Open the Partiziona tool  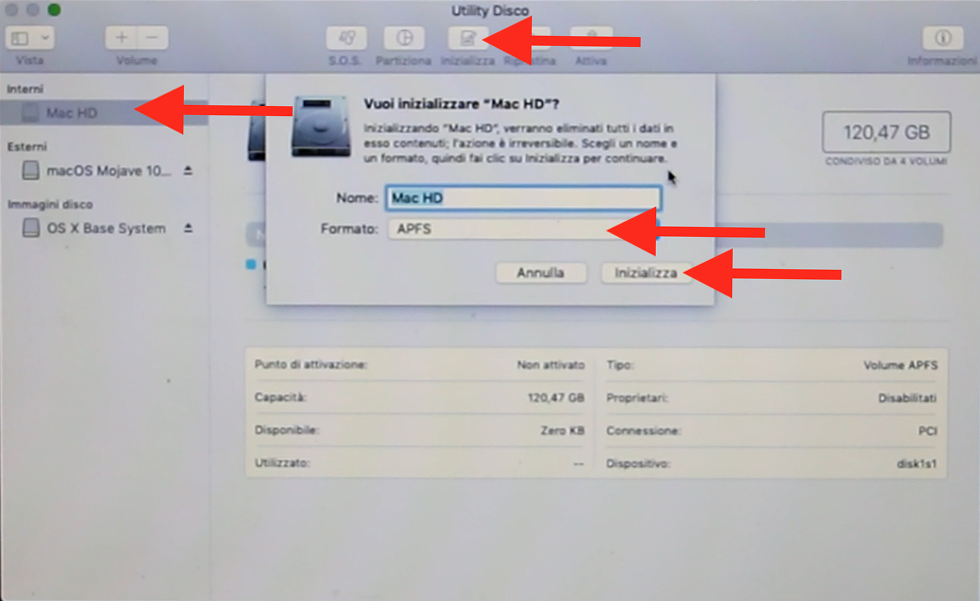coord(404,38)
